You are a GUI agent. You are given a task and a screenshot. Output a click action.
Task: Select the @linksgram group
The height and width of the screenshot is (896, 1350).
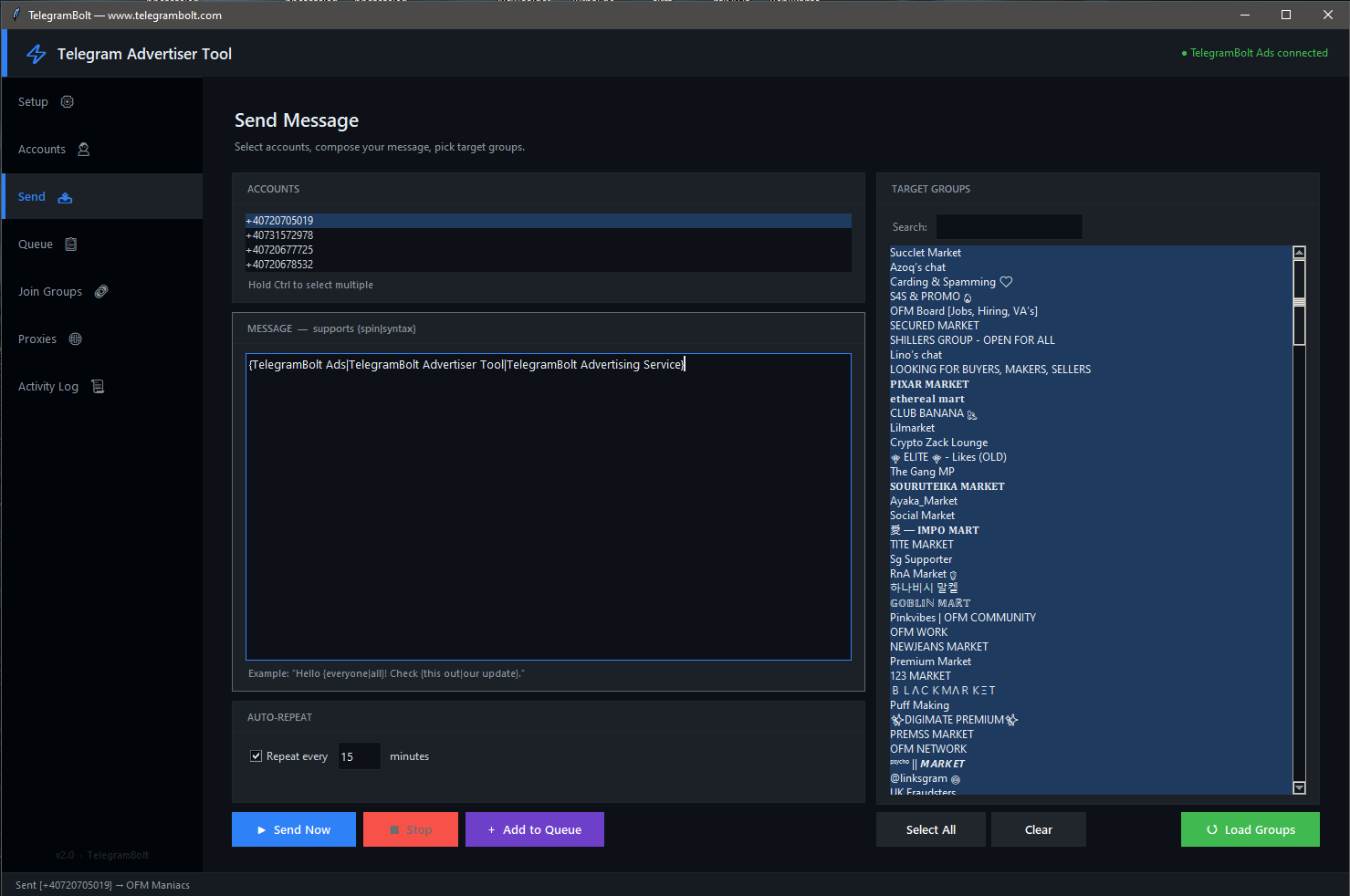click(x=1091, y=778)
